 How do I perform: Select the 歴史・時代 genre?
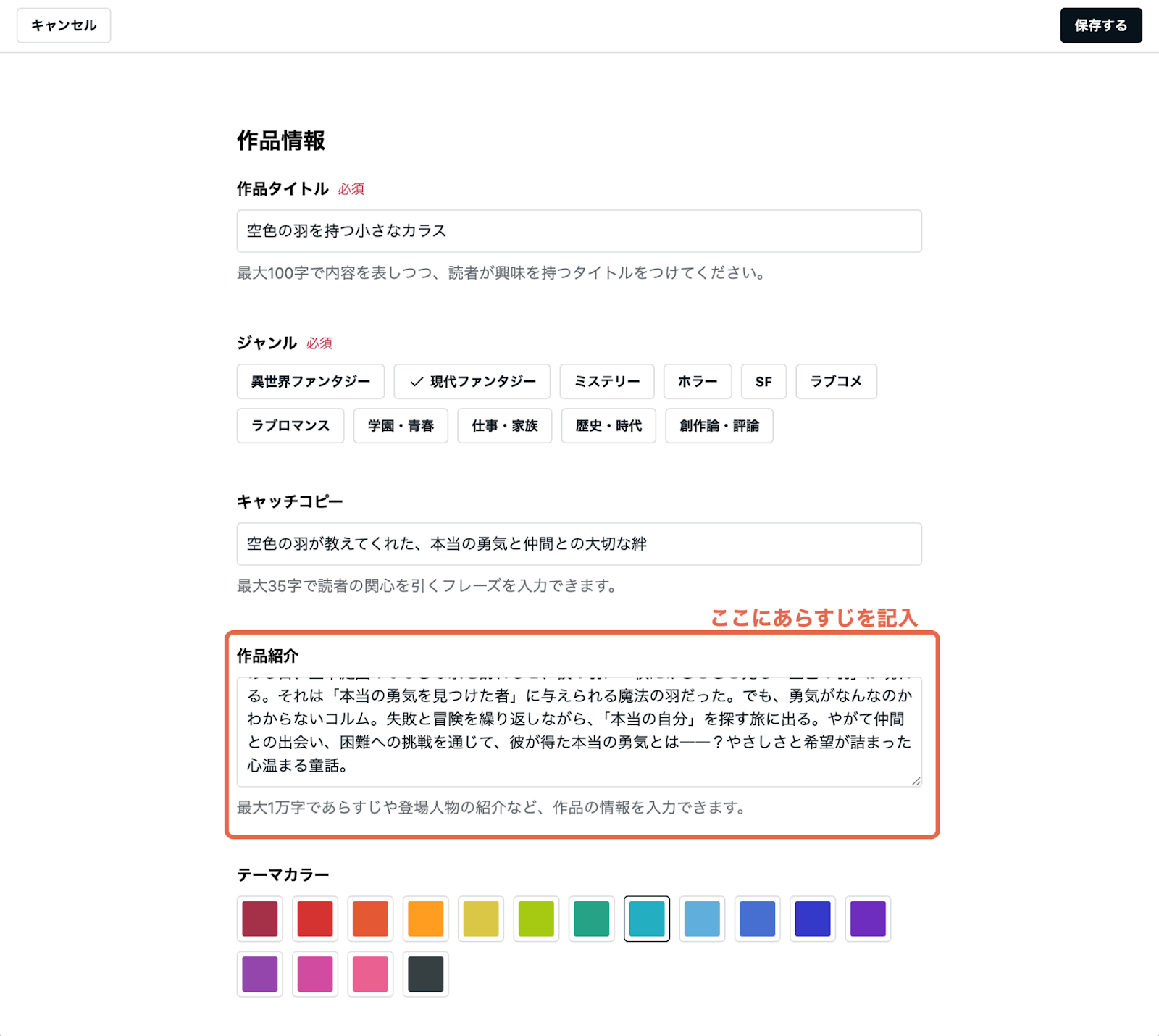[x=608, y=426]
